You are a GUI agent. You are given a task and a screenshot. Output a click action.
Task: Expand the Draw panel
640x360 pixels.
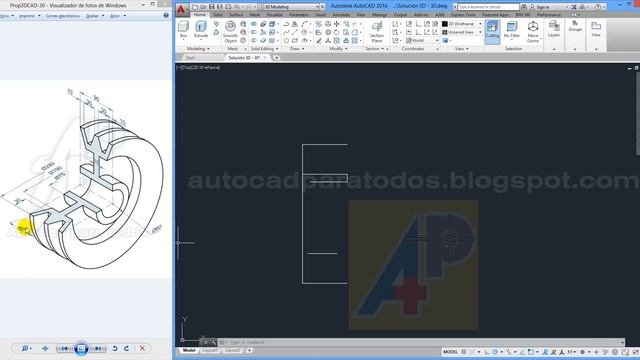tap(297, 49)
